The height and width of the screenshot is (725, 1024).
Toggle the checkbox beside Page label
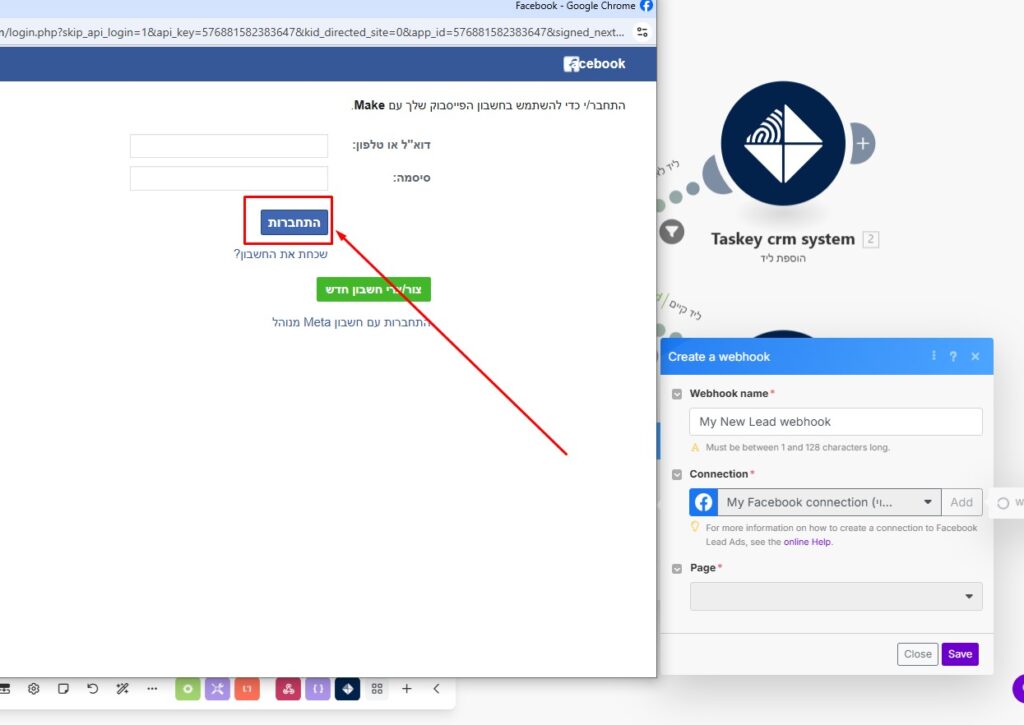[677, 568]
